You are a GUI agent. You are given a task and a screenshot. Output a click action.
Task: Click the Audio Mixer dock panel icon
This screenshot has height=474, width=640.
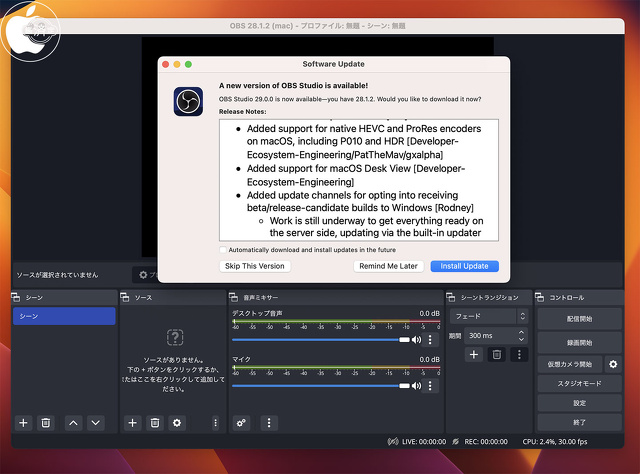click(x=233, y=297)
